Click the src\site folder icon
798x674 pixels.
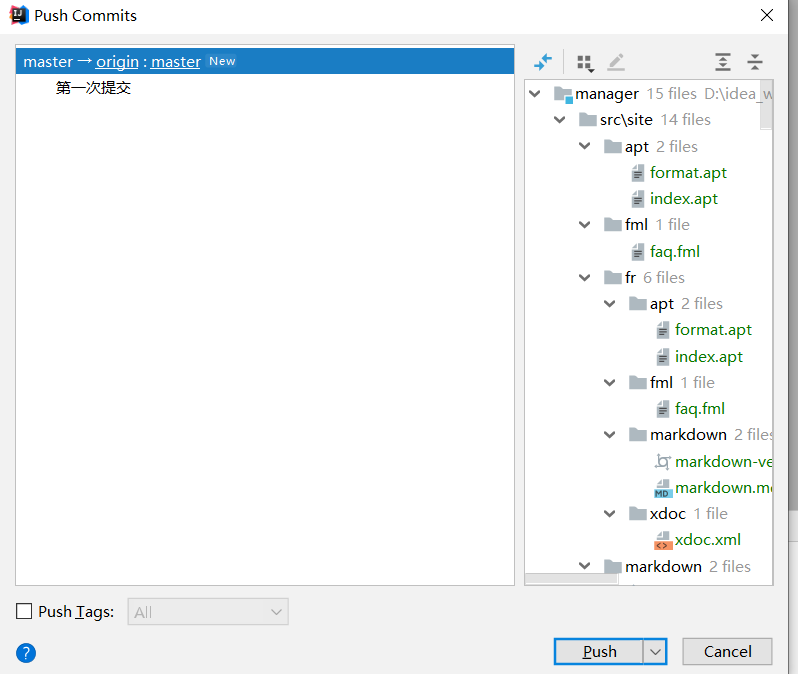(x=587, y=120)
